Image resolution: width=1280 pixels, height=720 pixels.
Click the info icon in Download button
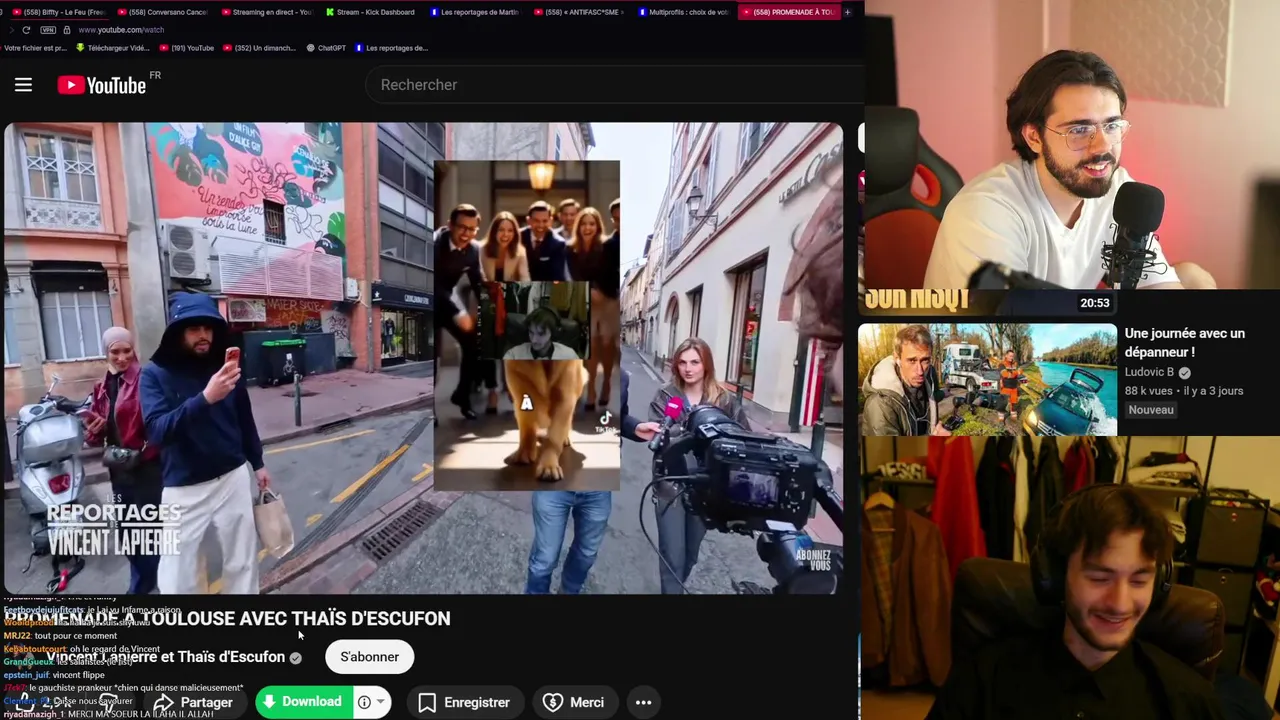point(364,702)
